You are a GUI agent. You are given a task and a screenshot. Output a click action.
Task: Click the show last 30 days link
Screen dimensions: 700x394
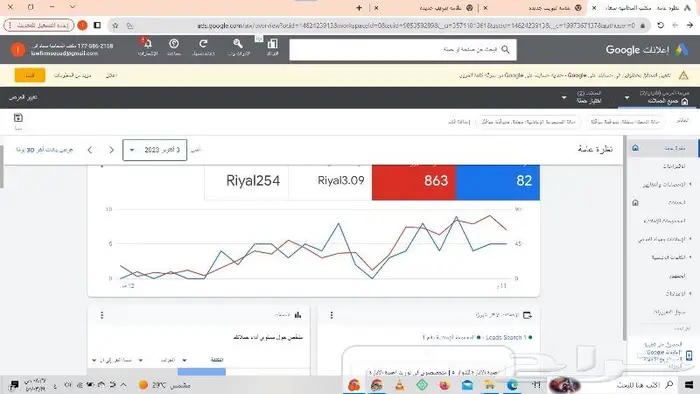[x=45, y=150]
